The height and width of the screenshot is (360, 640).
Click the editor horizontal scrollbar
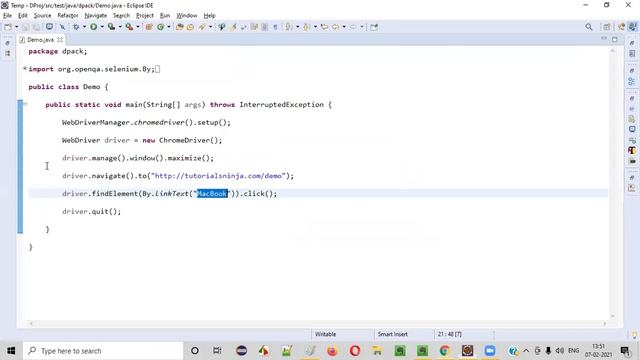[318, 324]
